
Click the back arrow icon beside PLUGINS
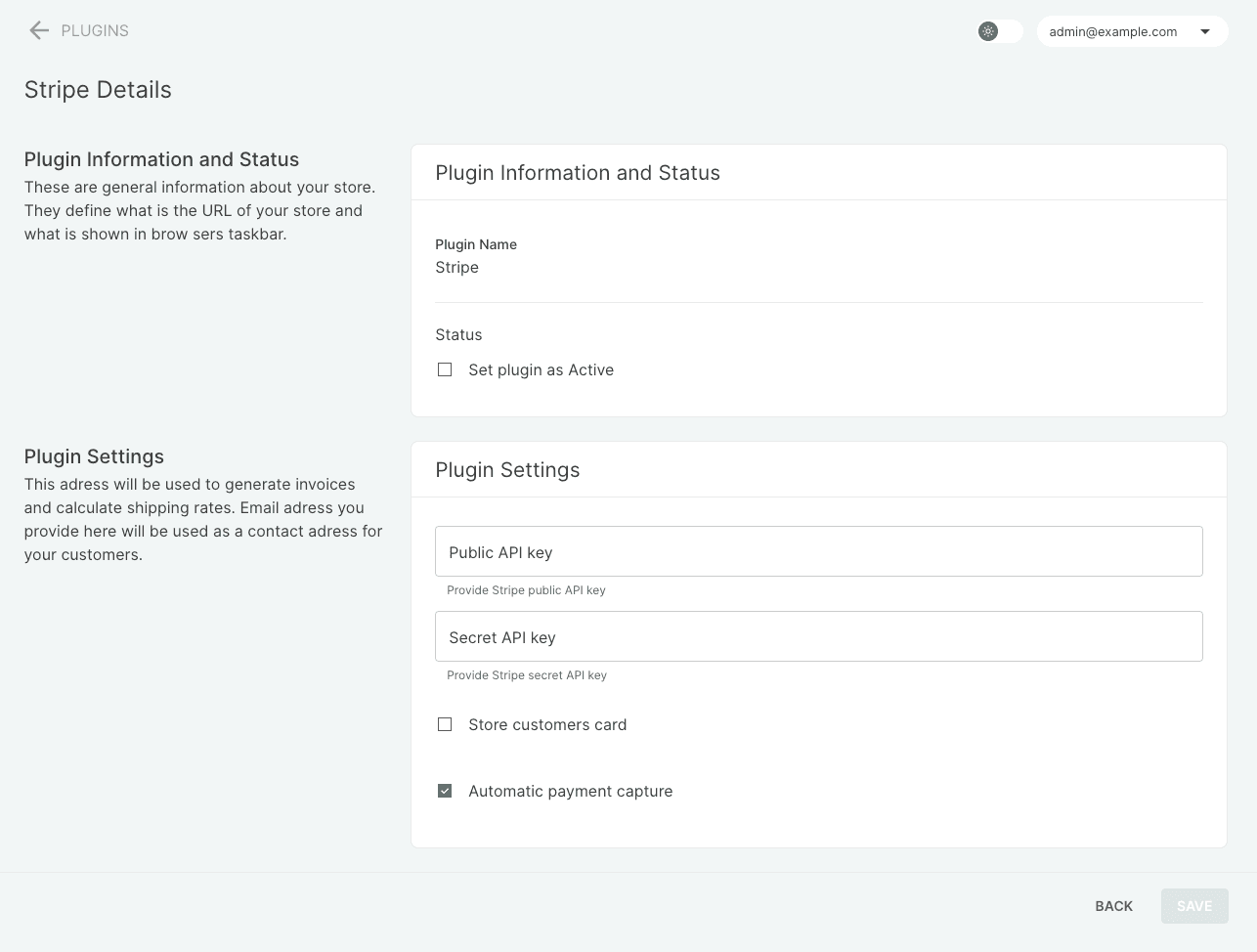point(39,30)
